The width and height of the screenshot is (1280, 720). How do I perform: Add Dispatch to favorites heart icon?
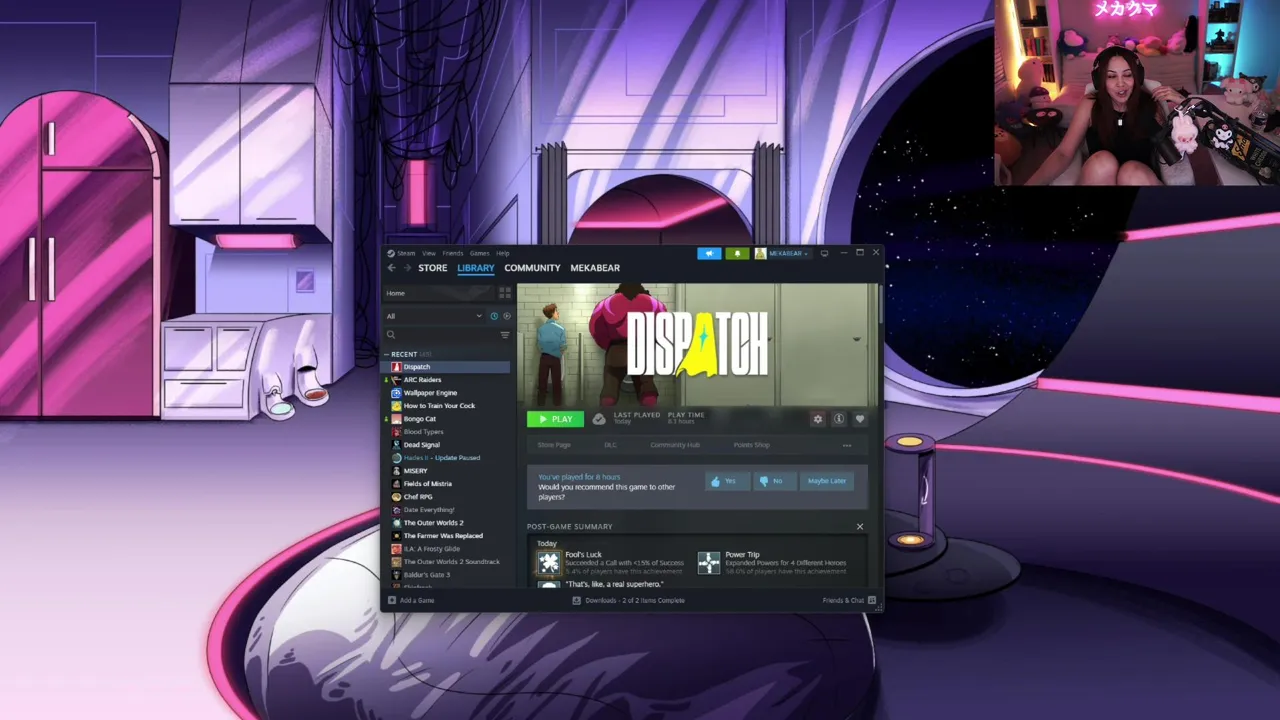pyautogui.click(x=859, y=419)
